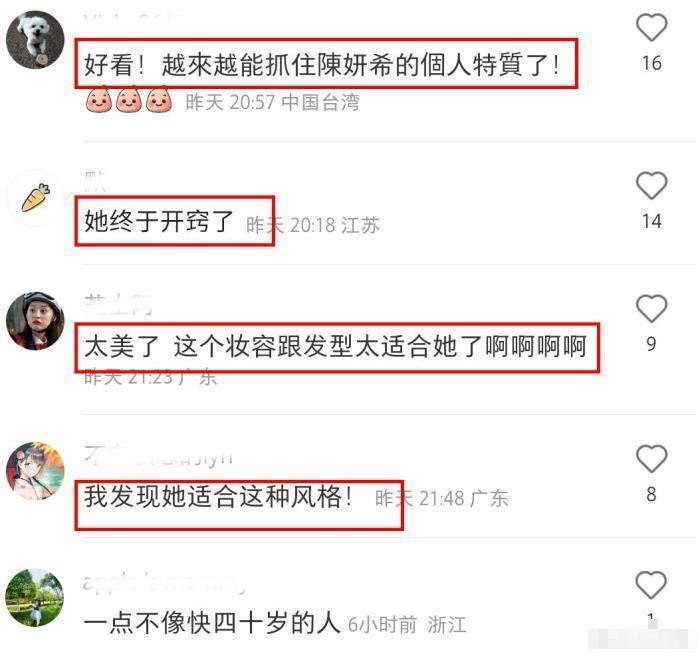Tap the timestamp '昨天 20:57 中国台湾'
The width and height of the screenshot is (700, 662).
coord(272,103)
